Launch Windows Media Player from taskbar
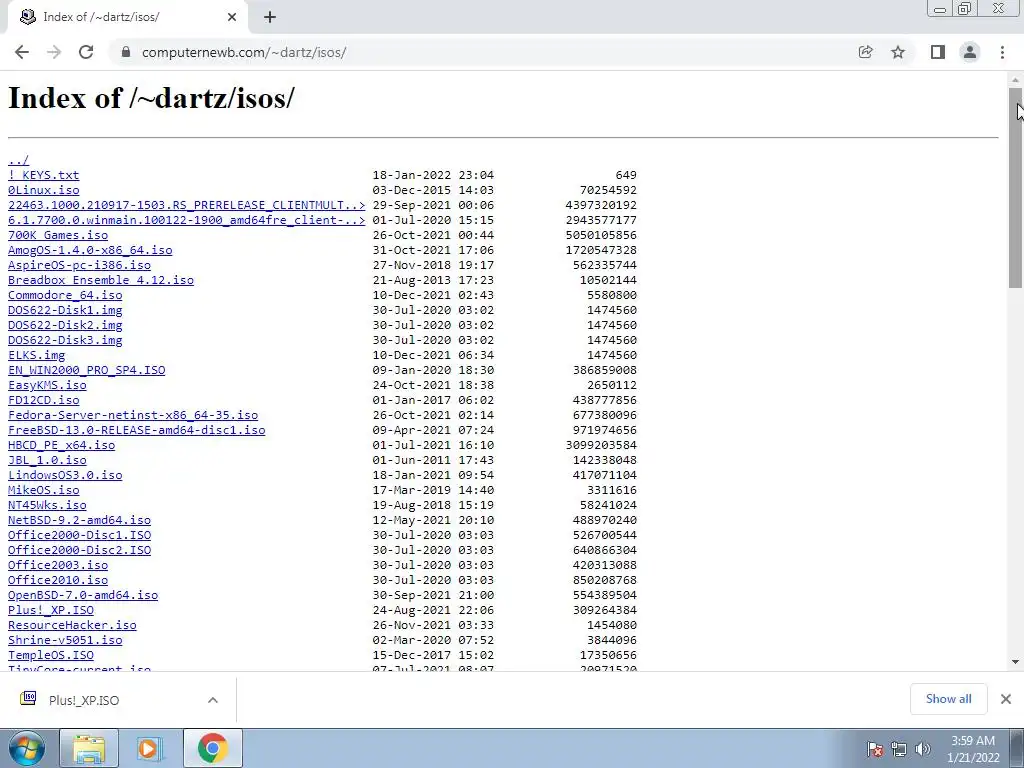This screenshot has height=768, width=1024. coord(149,748)
